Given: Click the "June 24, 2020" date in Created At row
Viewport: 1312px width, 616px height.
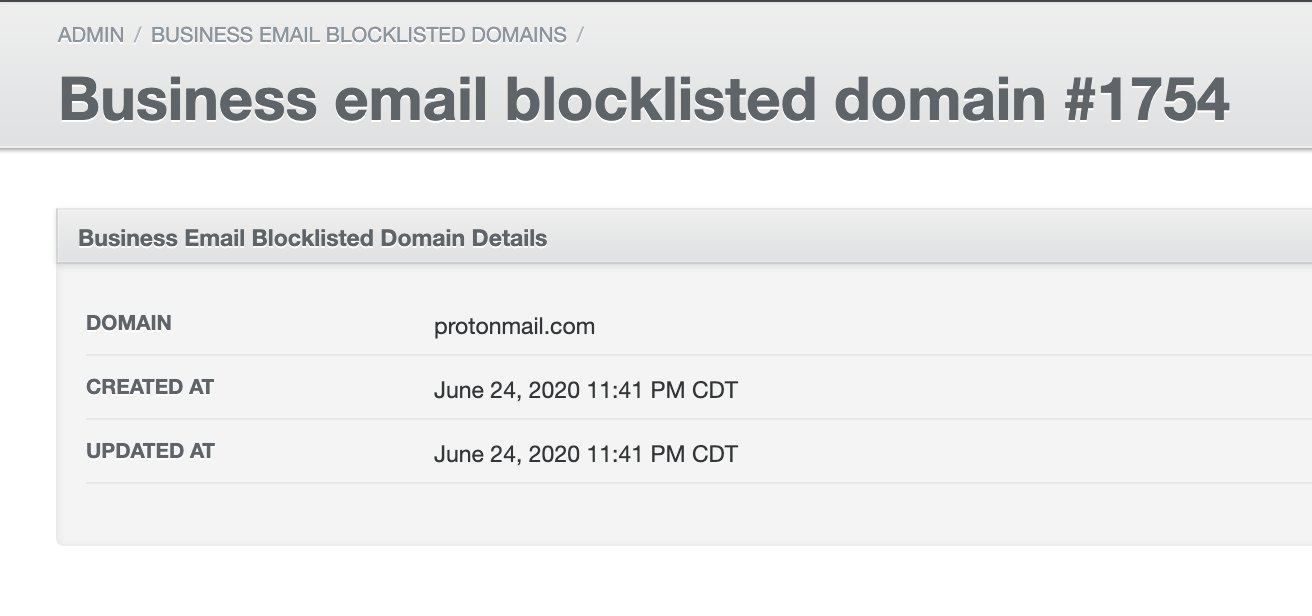Looking at the screenshot, I should coord(507,390).
